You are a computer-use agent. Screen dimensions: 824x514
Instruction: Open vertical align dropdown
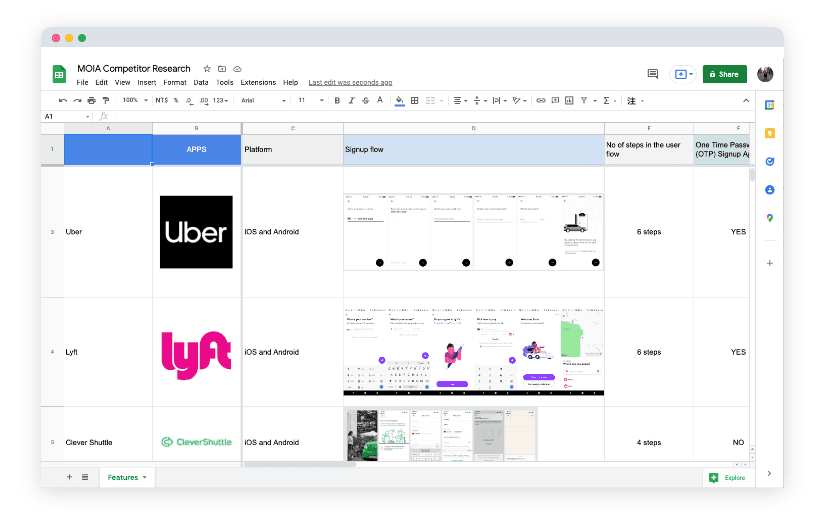(x=480, y=100)
